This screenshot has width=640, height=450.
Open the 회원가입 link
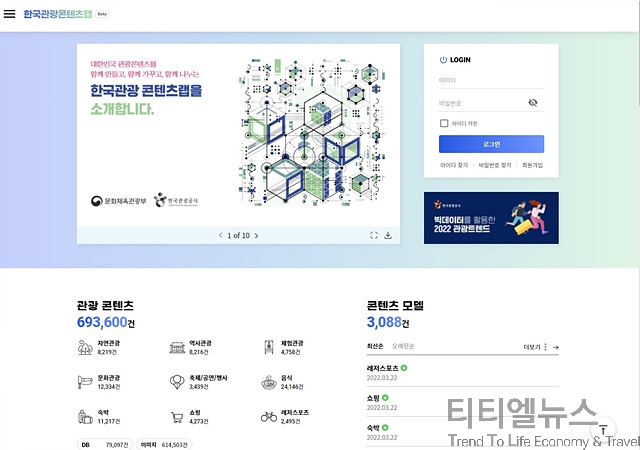[x=532, y=165]
